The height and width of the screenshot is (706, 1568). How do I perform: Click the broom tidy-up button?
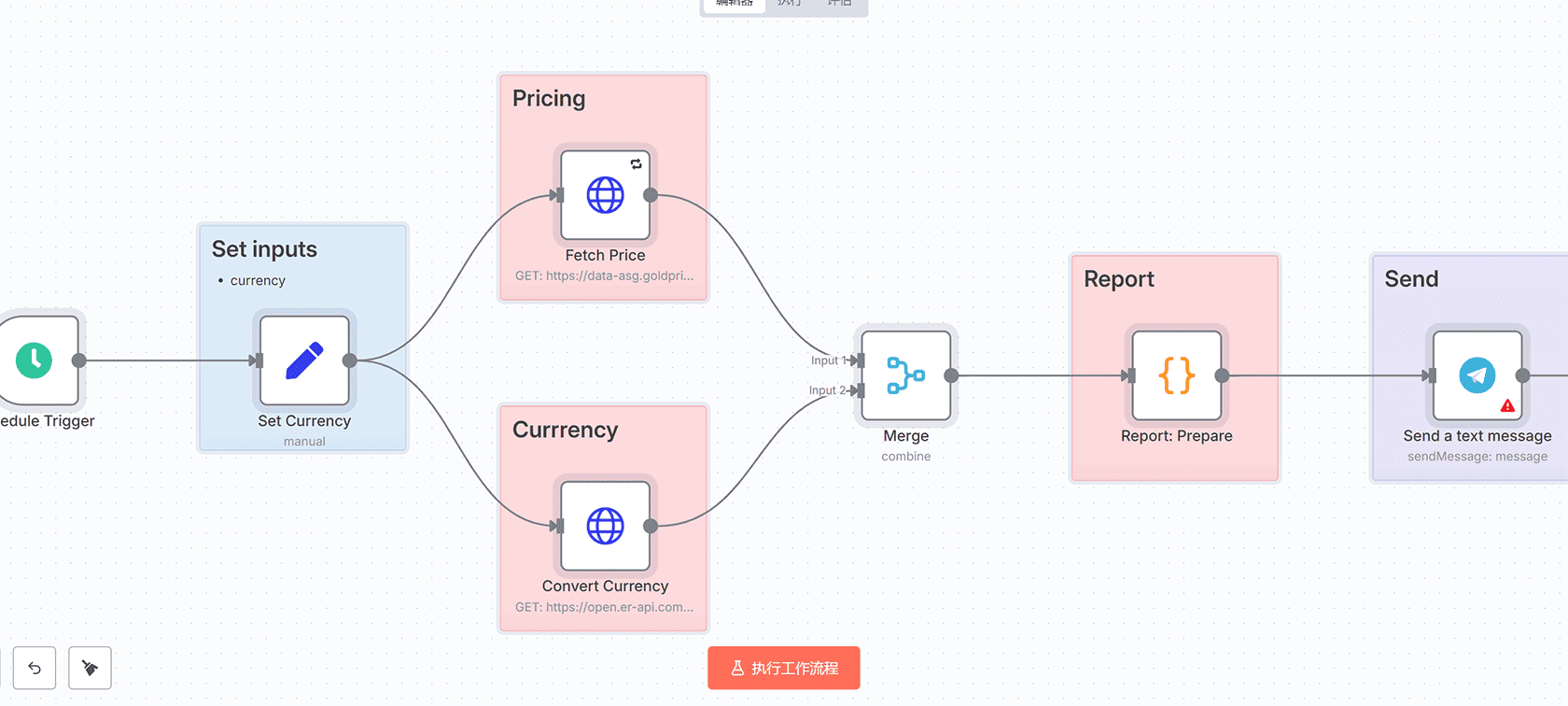90,668
